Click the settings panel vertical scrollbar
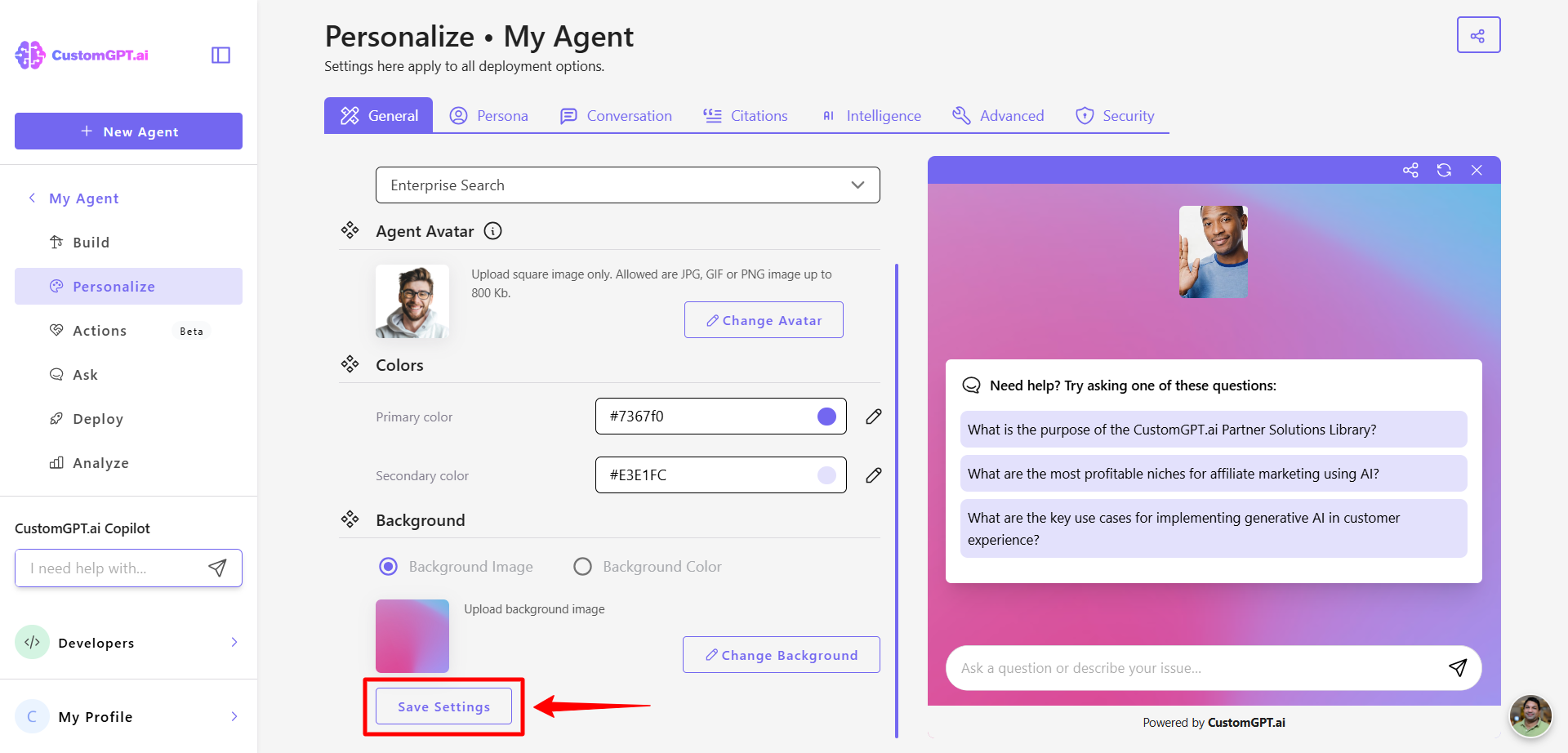Screen dimensions: 1568x753 tap(897, 501)
